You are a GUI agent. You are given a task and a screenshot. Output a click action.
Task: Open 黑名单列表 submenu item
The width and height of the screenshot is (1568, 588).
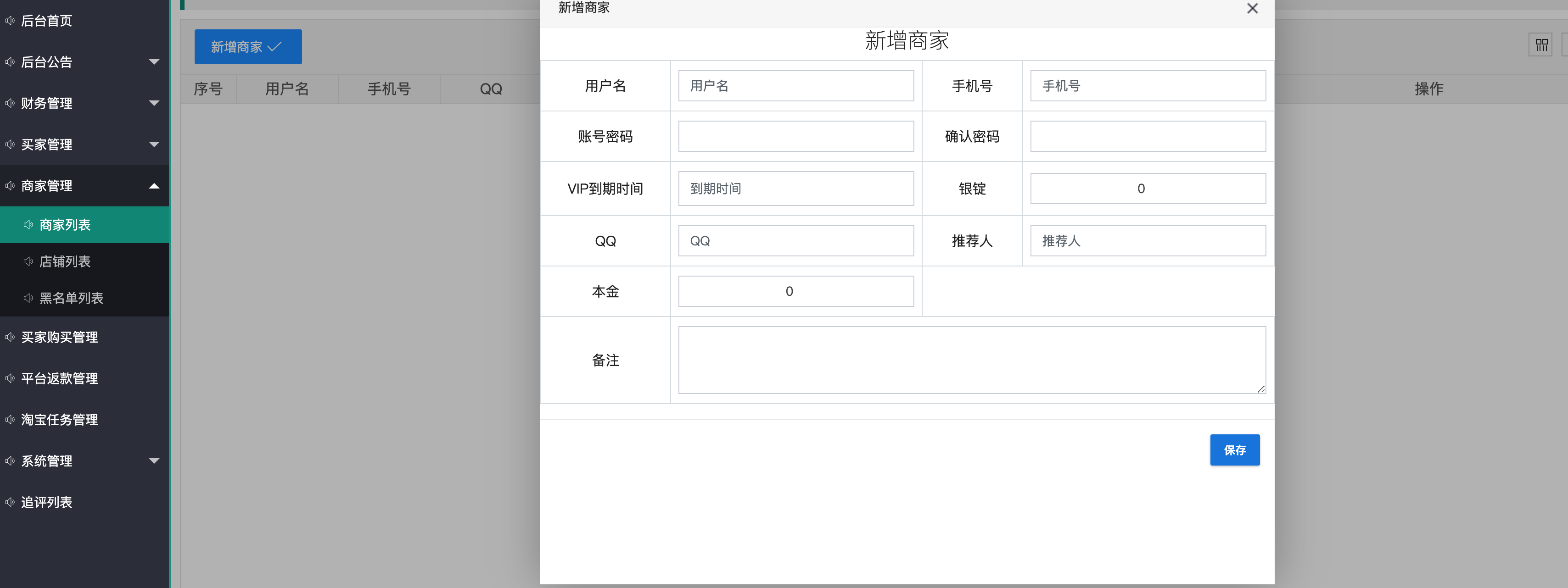coord(84,298)
